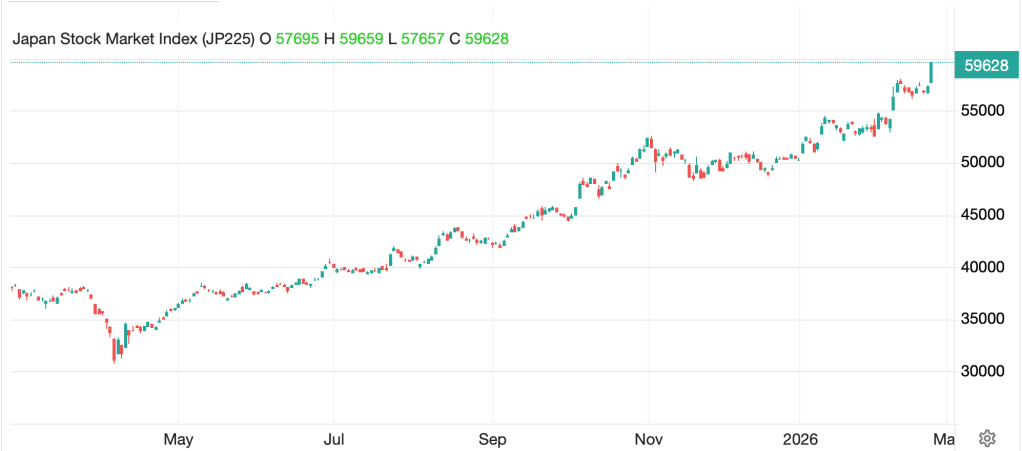Viewport: 1022px width, 451px height.
Task: Click the Sep label on time axis
Action: 492,439
